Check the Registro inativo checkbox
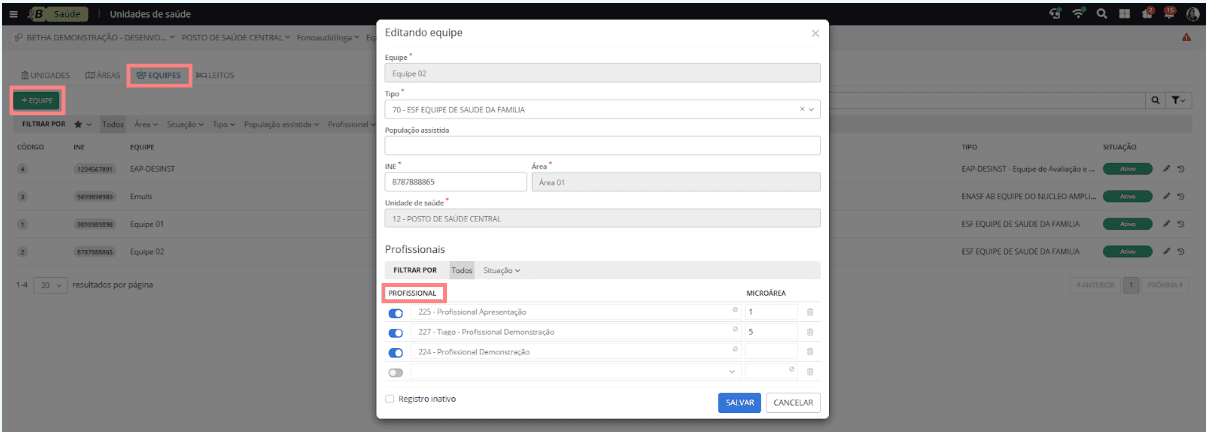This screenshot has width=1206, height=432. pyautogui.click(x=390, y=399)
